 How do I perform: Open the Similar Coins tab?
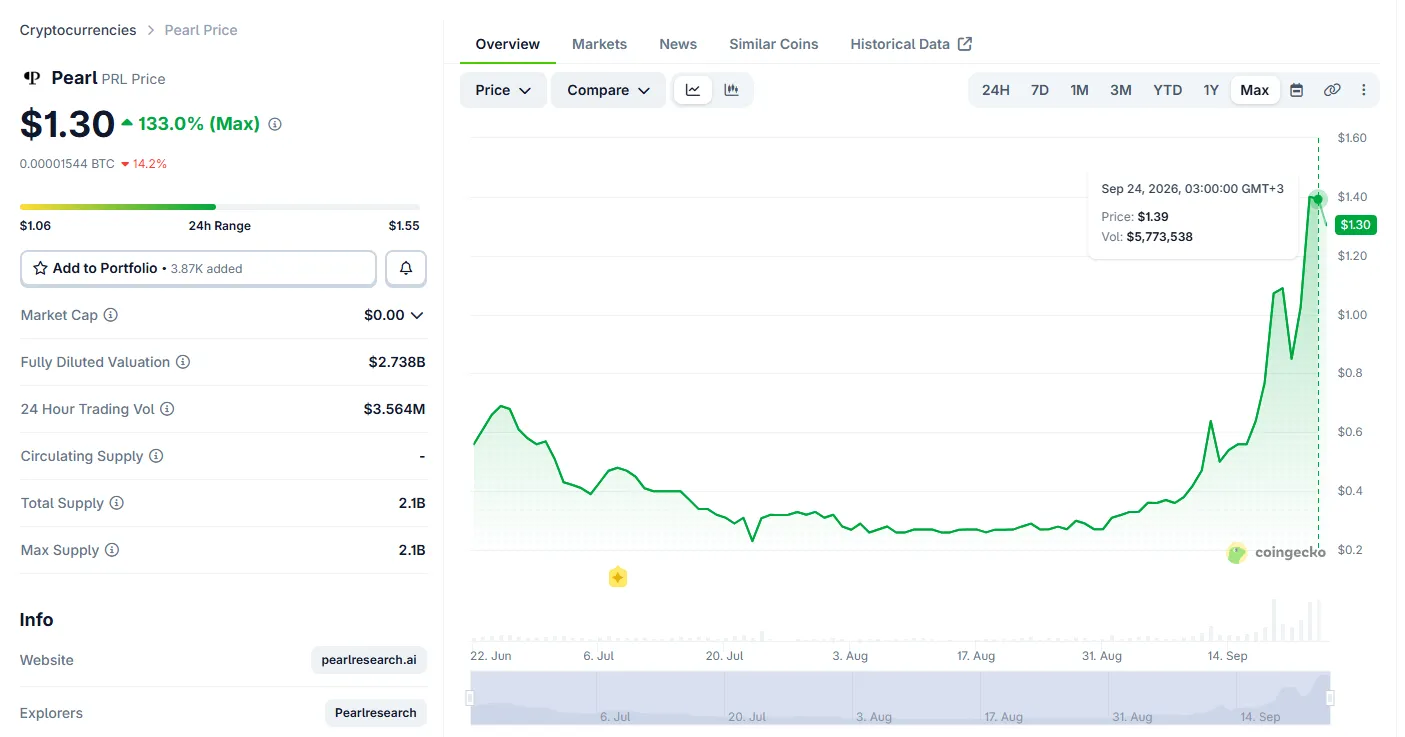coord(774,44)
